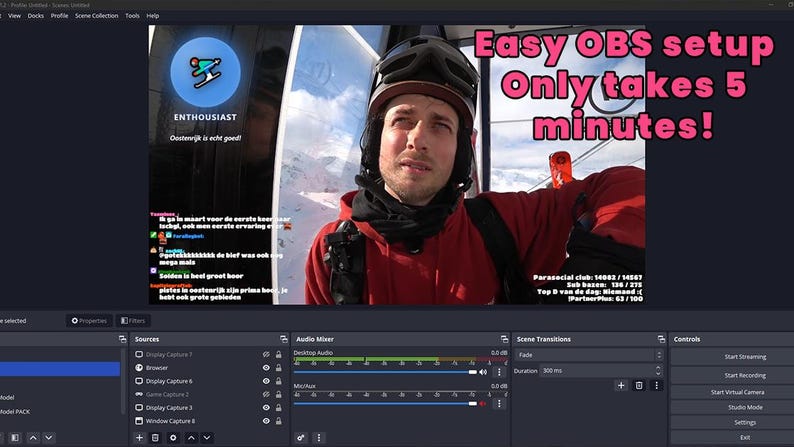Move selected source up
Viewport: 794px width, 447px height.
click(x=191, y=437)
